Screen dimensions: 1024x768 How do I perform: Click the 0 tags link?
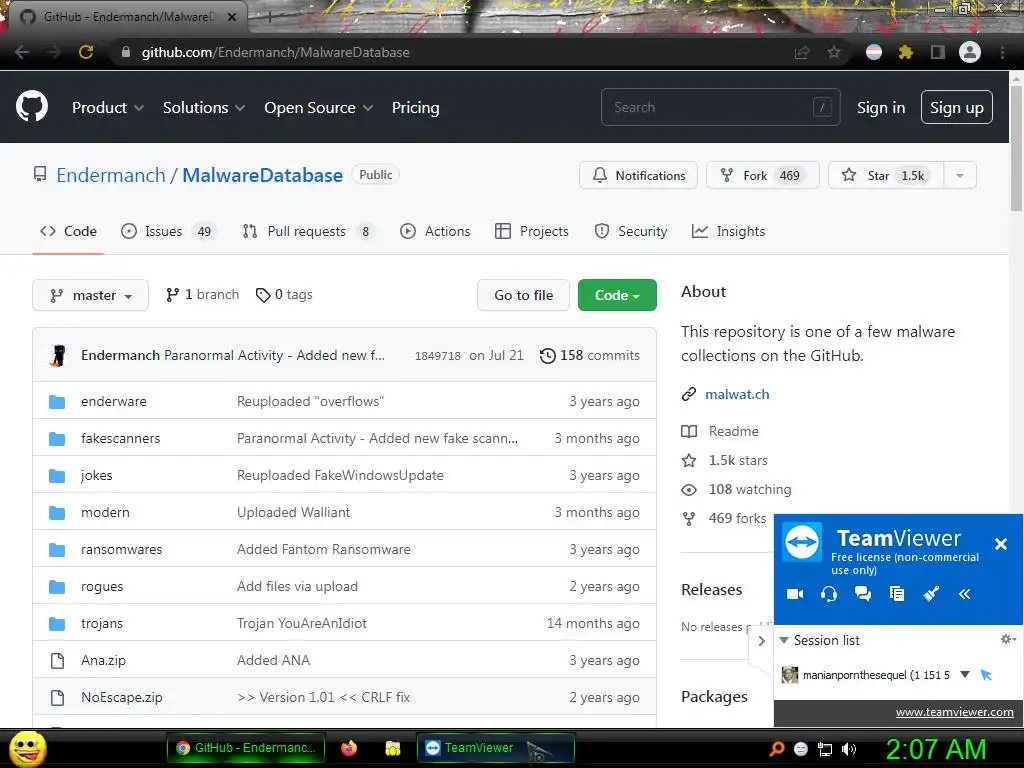pyautogui.click(x=284, y=295)
